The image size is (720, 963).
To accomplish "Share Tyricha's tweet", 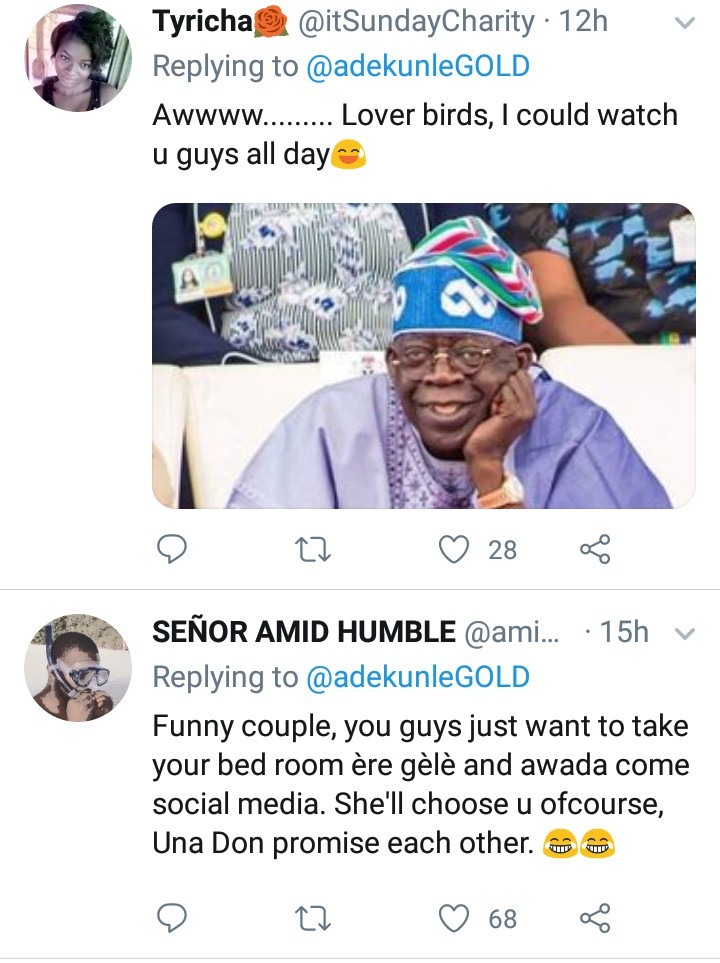I will 594,548.
